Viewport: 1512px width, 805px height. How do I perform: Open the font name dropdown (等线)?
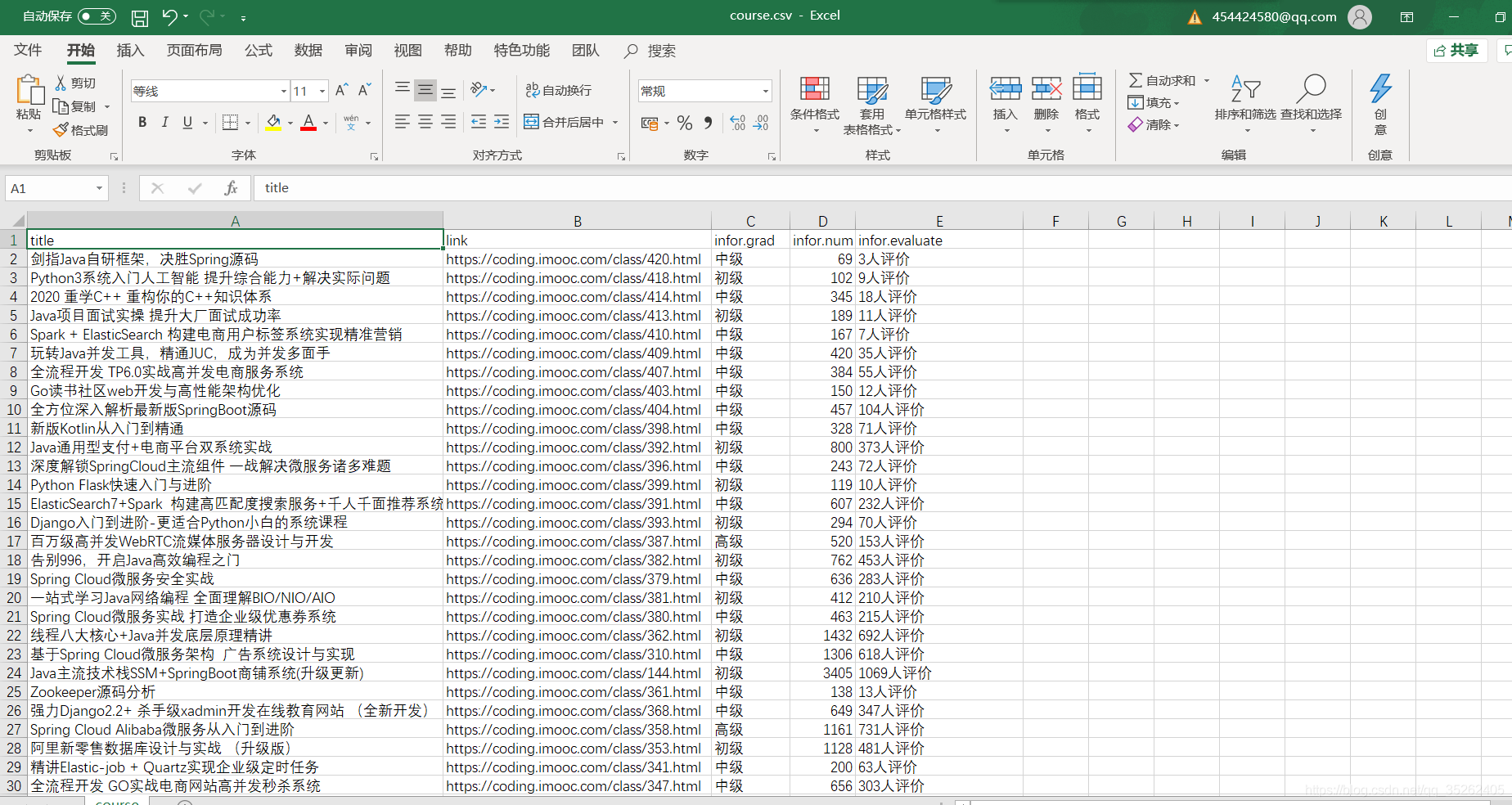click(x=284, y=91)
